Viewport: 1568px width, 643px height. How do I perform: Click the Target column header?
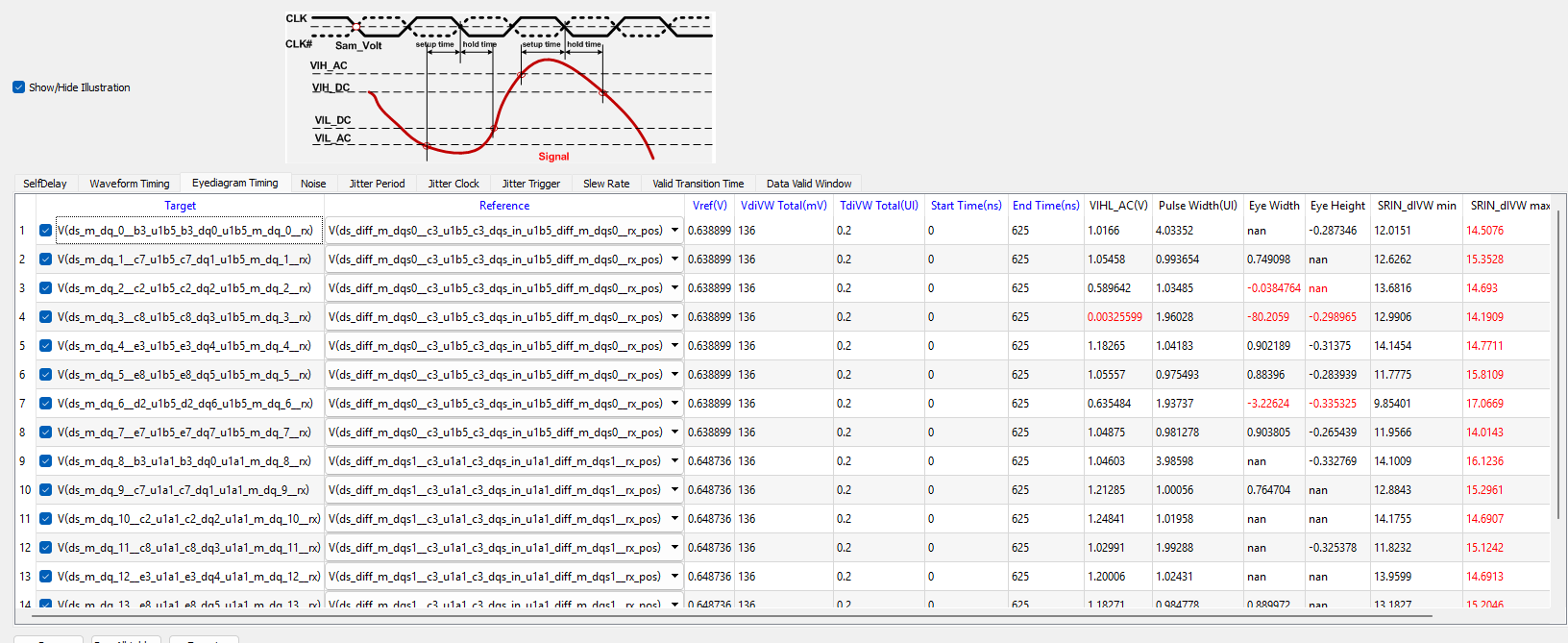pos(180,206)
